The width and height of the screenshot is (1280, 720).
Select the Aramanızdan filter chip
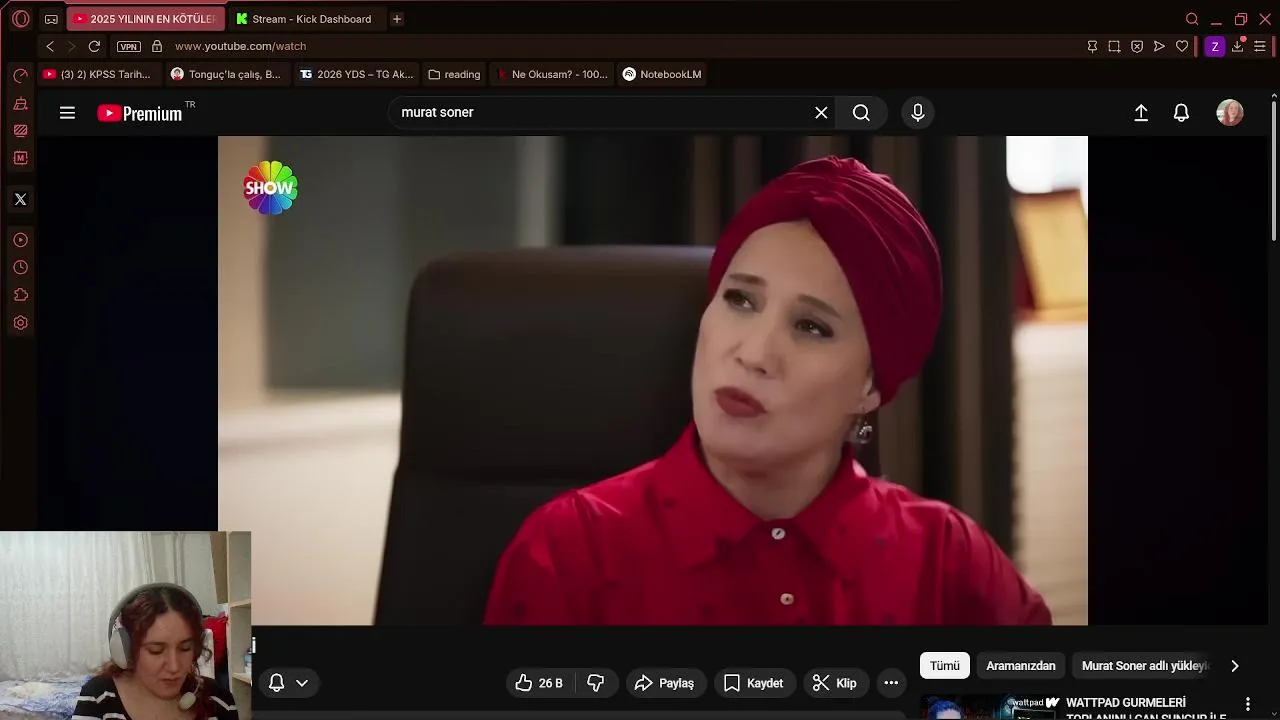1021,666
